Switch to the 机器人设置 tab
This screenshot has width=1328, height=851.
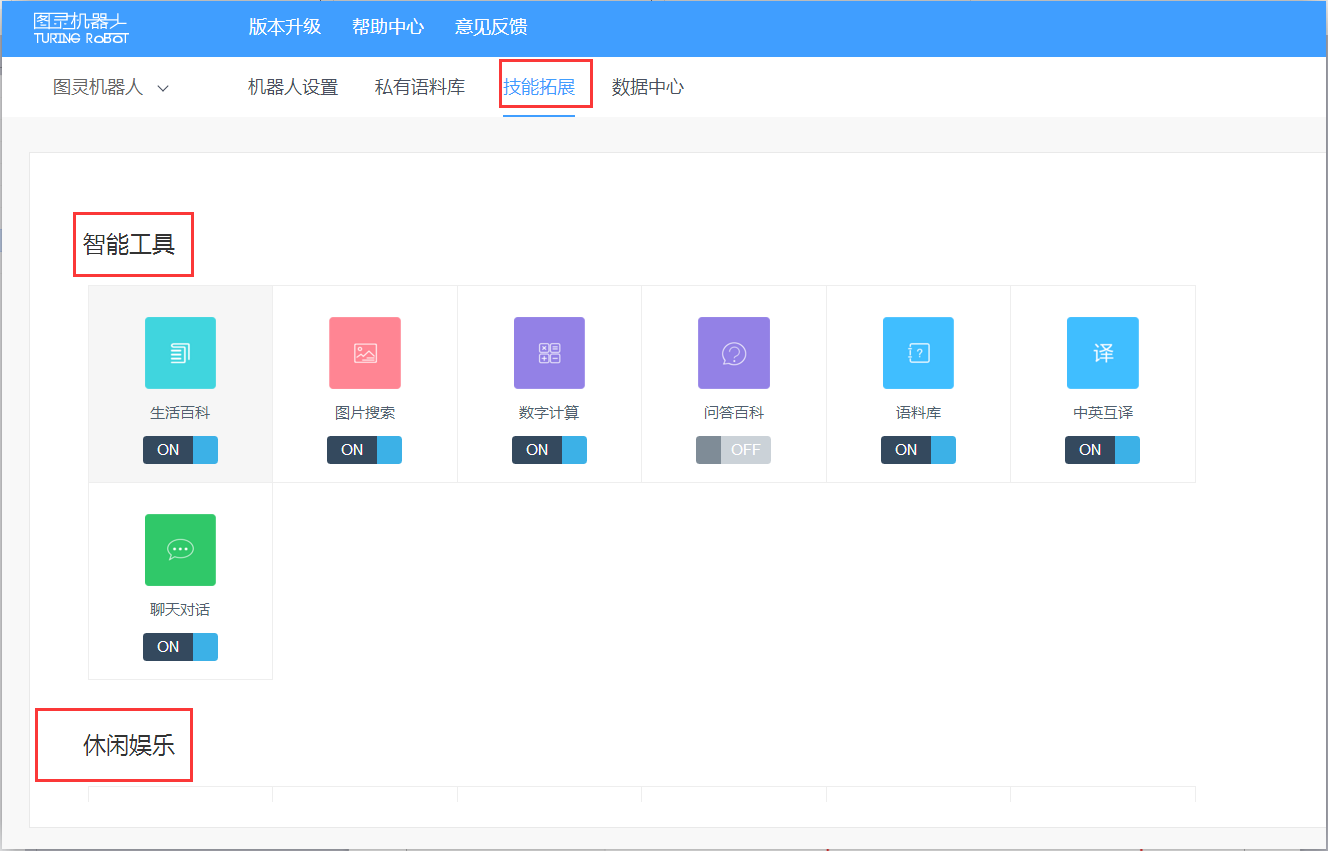[x=293, y=88]
